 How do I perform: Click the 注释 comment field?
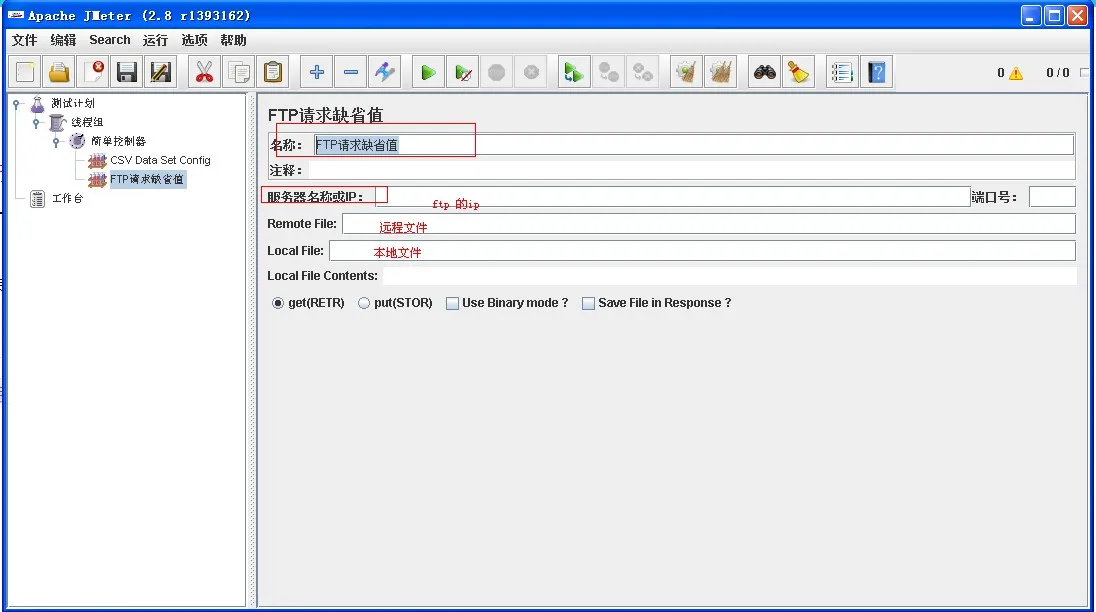click(x=691, y=170)
